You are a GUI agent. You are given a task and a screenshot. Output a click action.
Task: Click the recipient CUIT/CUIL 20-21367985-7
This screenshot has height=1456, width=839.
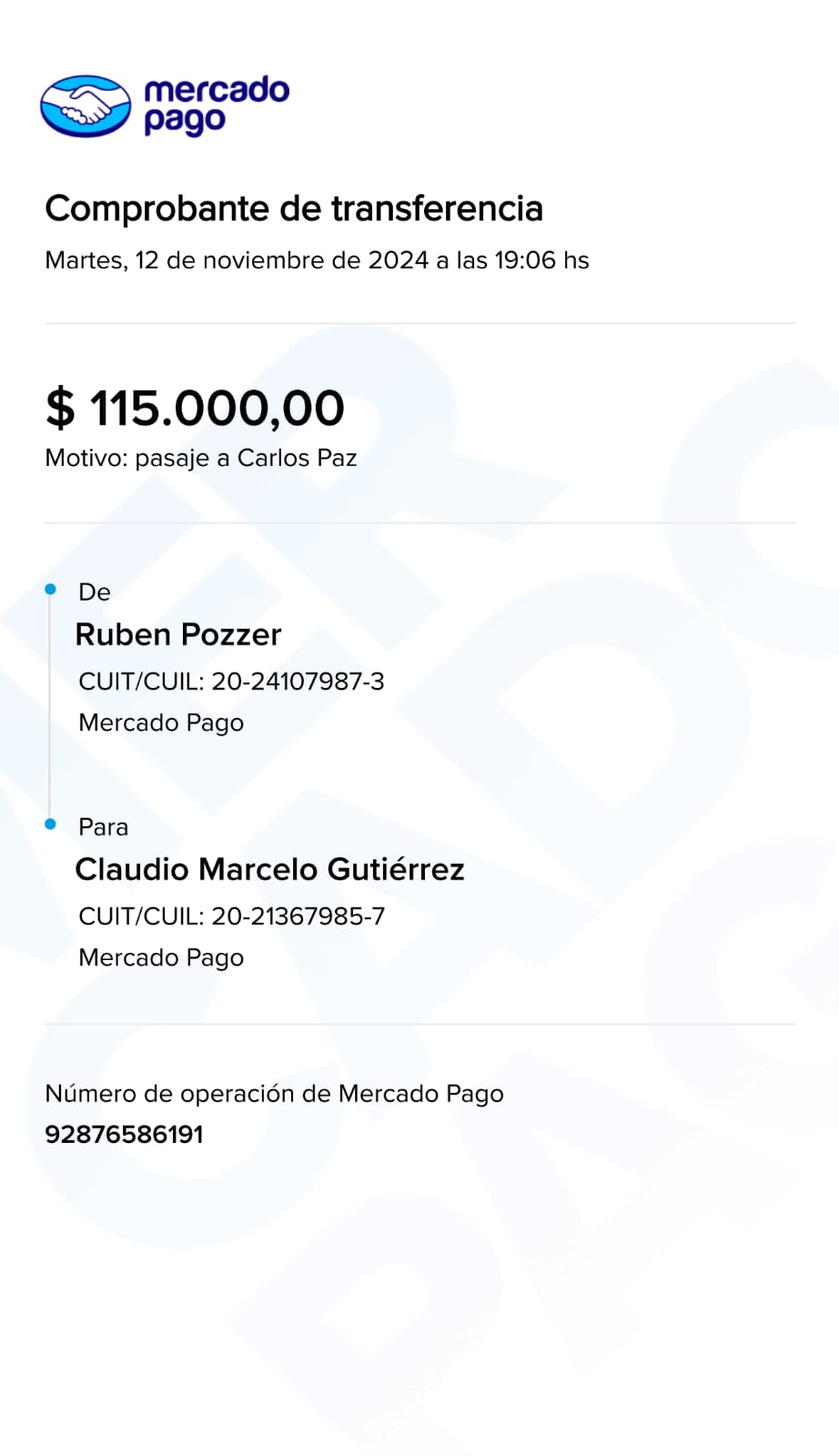(x=231, y=916)
